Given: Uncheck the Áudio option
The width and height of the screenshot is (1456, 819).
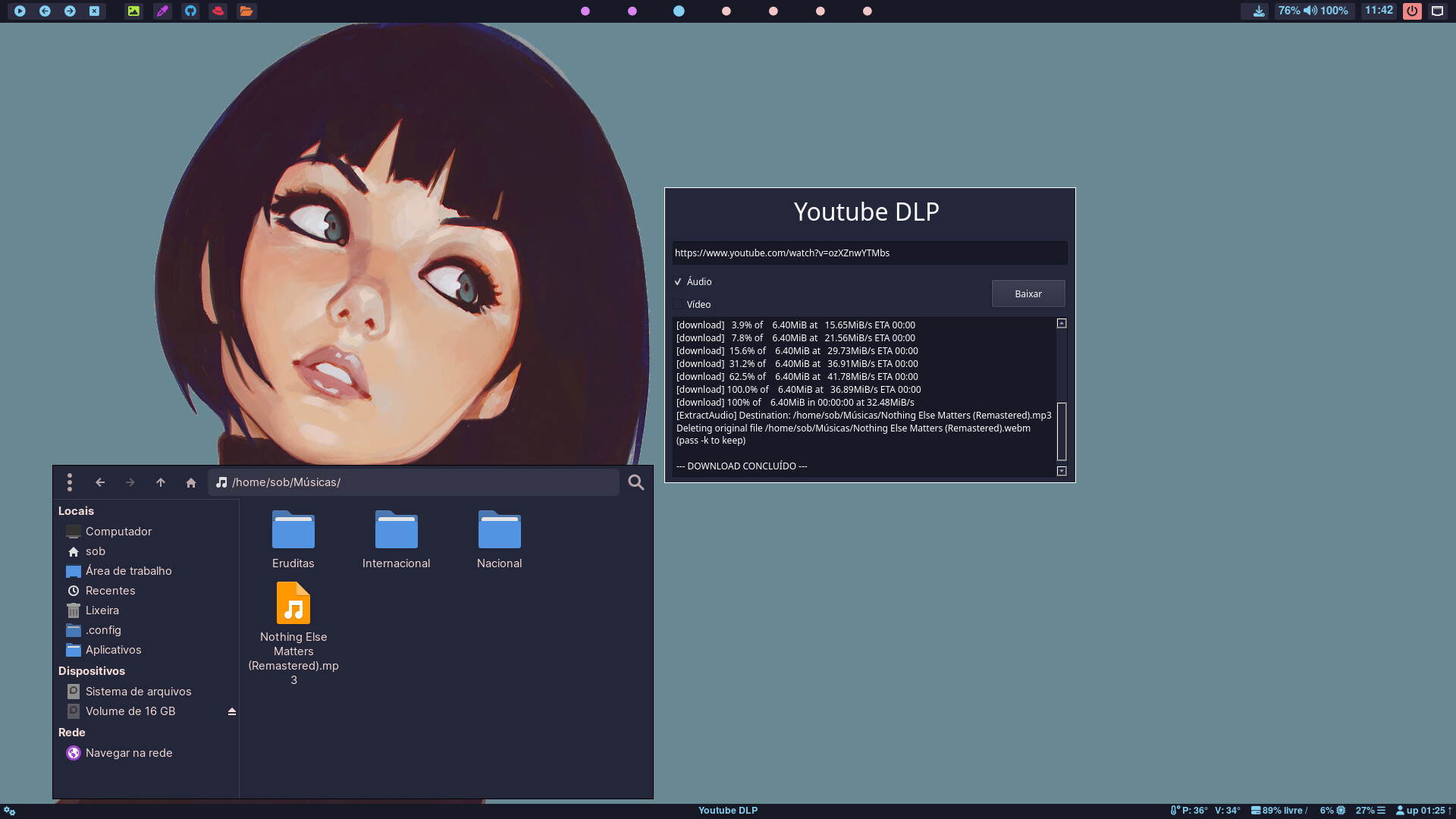Looking at the screenshot, I should (x=678, y=281).
